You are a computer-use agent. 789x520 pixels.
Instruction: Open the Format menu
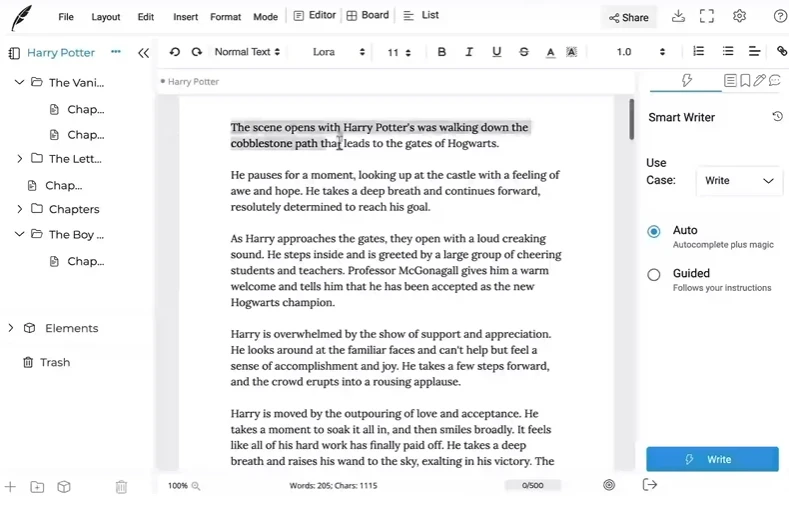point(225,17)
